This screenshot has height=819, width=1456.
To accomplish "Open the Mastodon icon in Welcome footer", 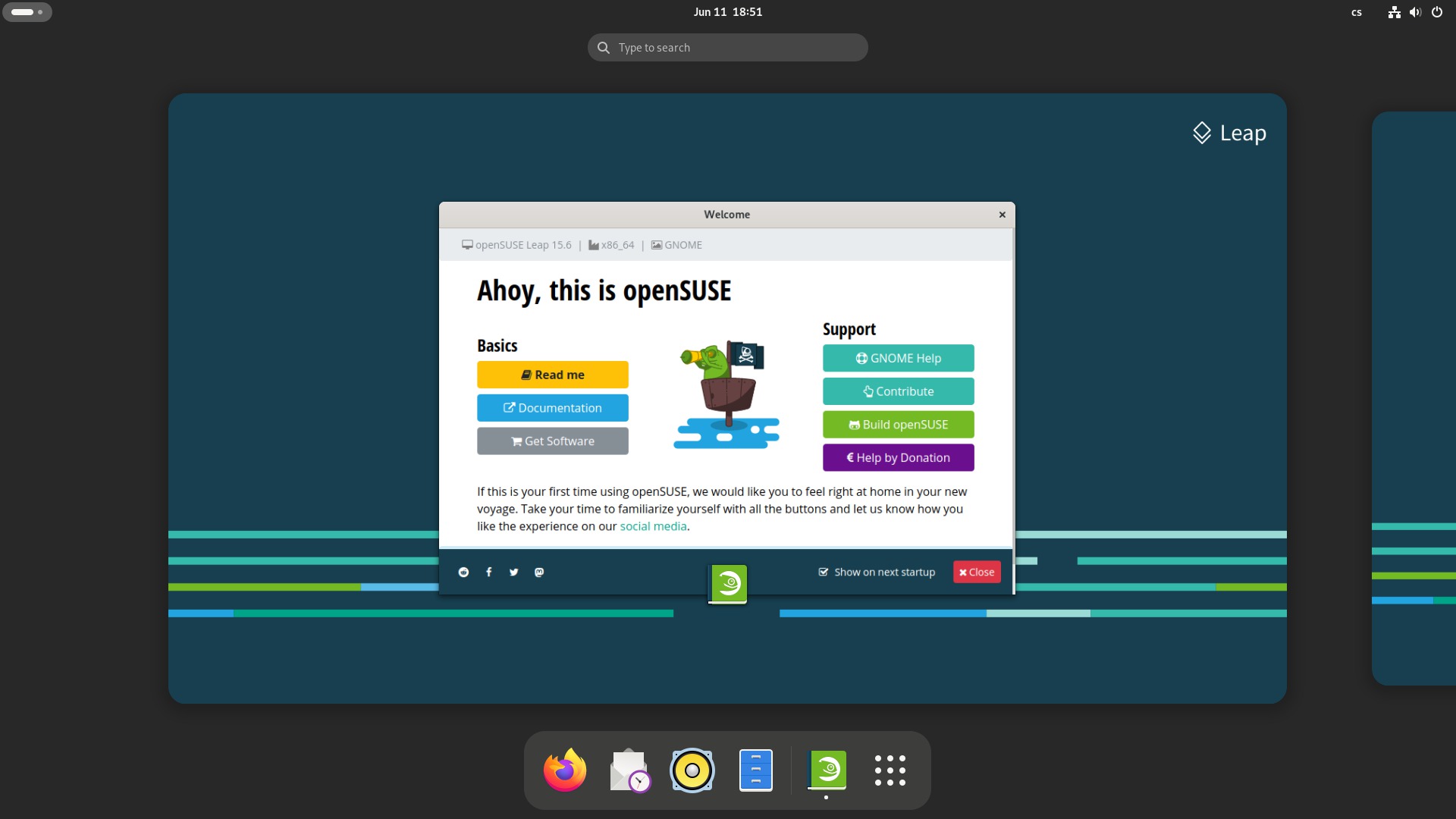I will (x=539, y=572).
